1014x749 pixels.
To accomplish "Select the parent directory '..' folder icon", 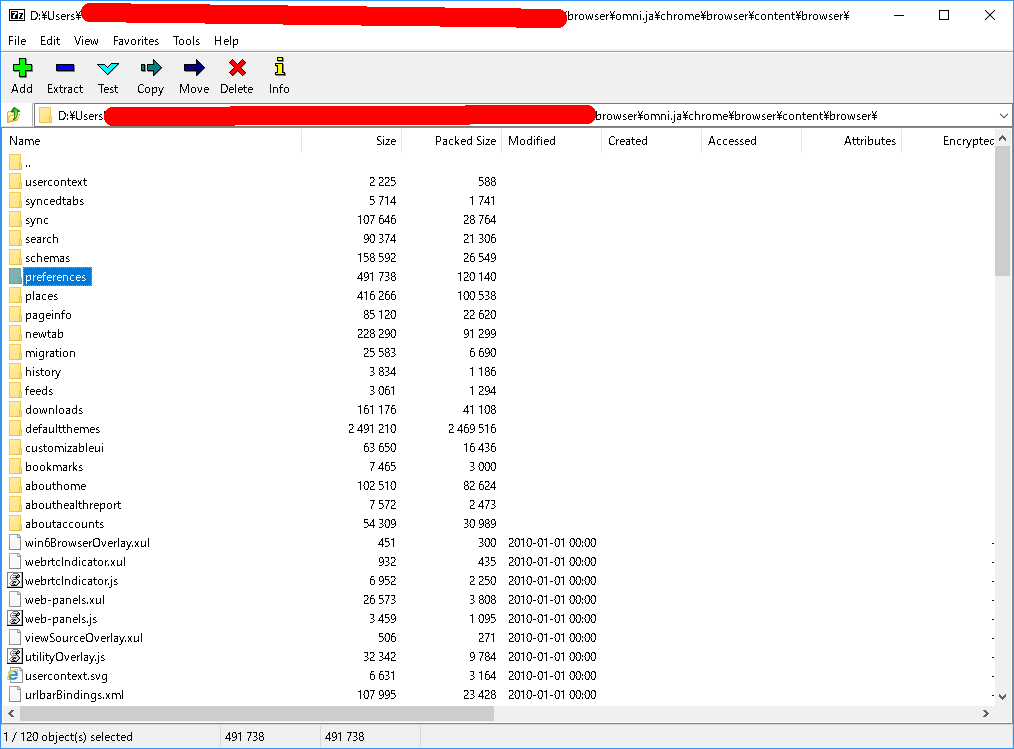I will (16, 163).
